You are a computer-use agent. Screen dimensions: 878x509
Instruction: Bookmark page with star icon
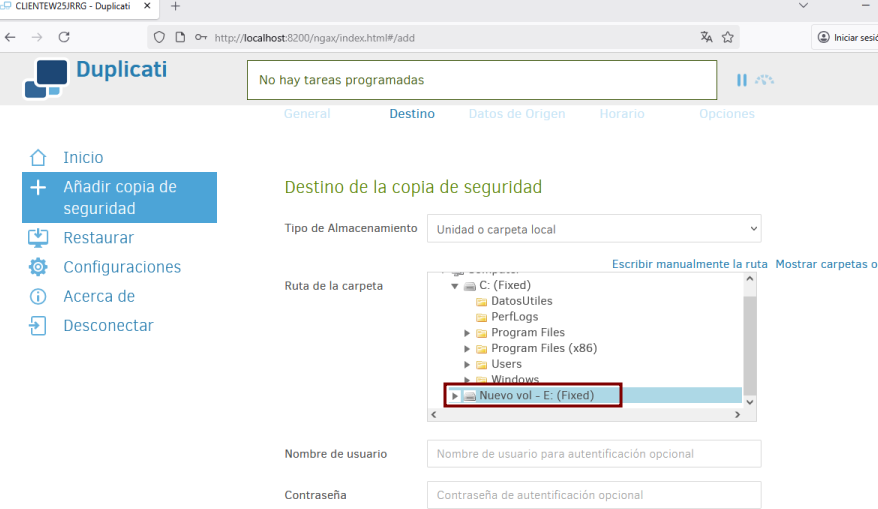click(727, 38)
